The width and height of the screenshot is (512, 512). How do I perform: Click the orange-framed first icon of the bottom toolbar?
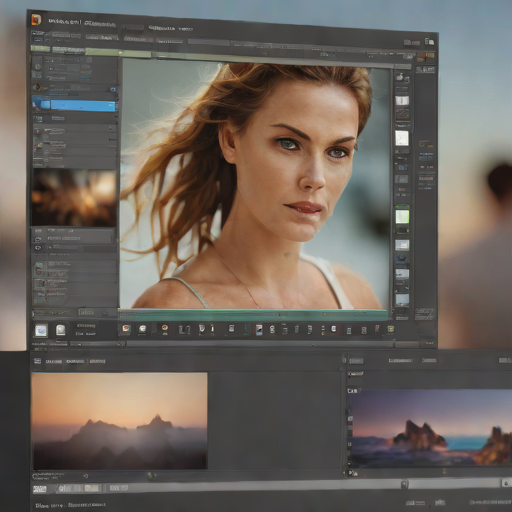pos(126,329)
